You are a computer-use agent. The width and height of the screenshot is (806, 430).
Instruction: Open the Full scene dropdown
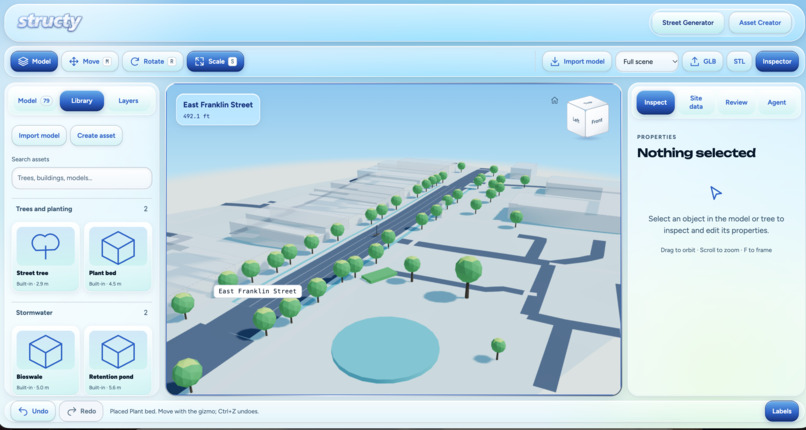coord(647,61)
